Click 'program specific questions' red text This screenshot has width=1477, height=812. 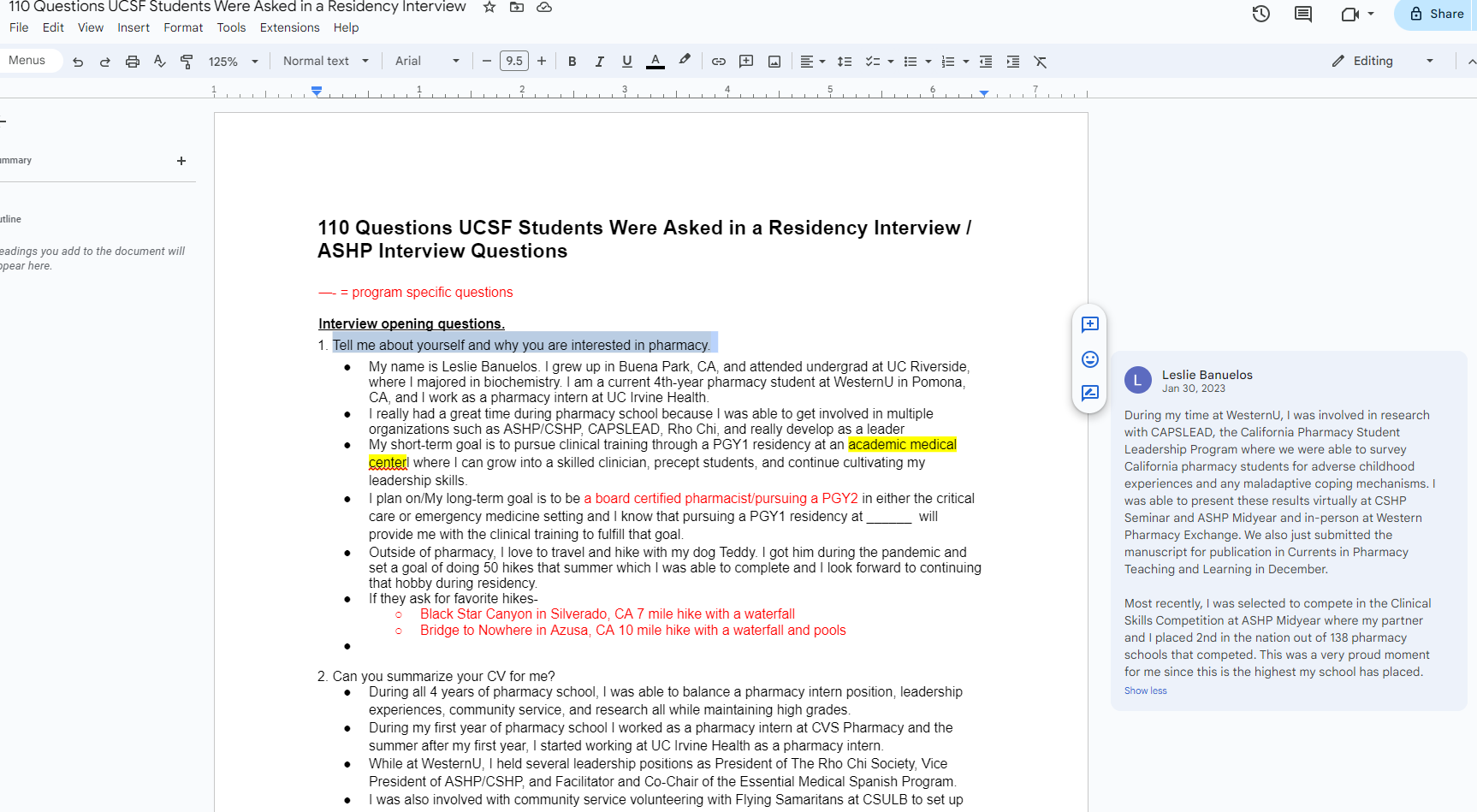[432, 293]
